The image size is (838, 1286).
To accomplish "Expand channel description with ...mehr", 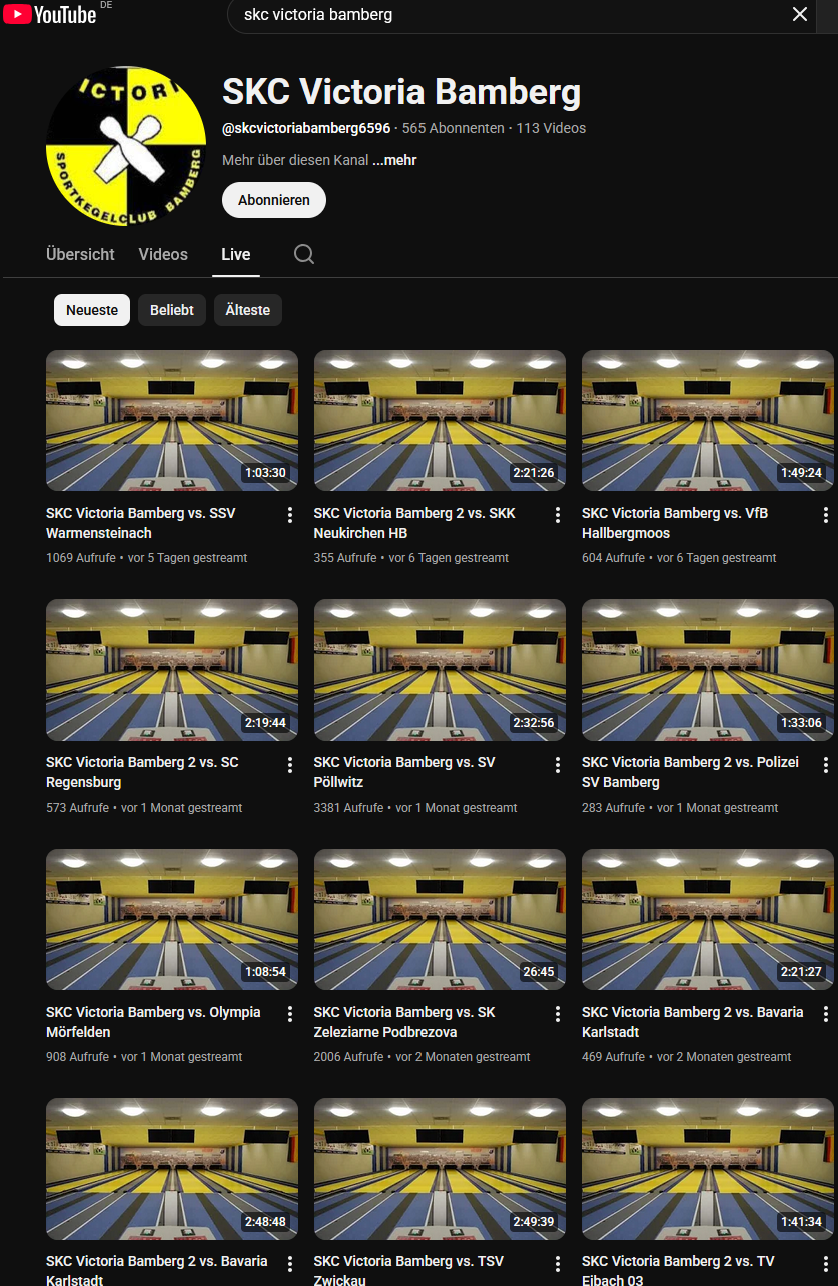I will click(394, 160).
